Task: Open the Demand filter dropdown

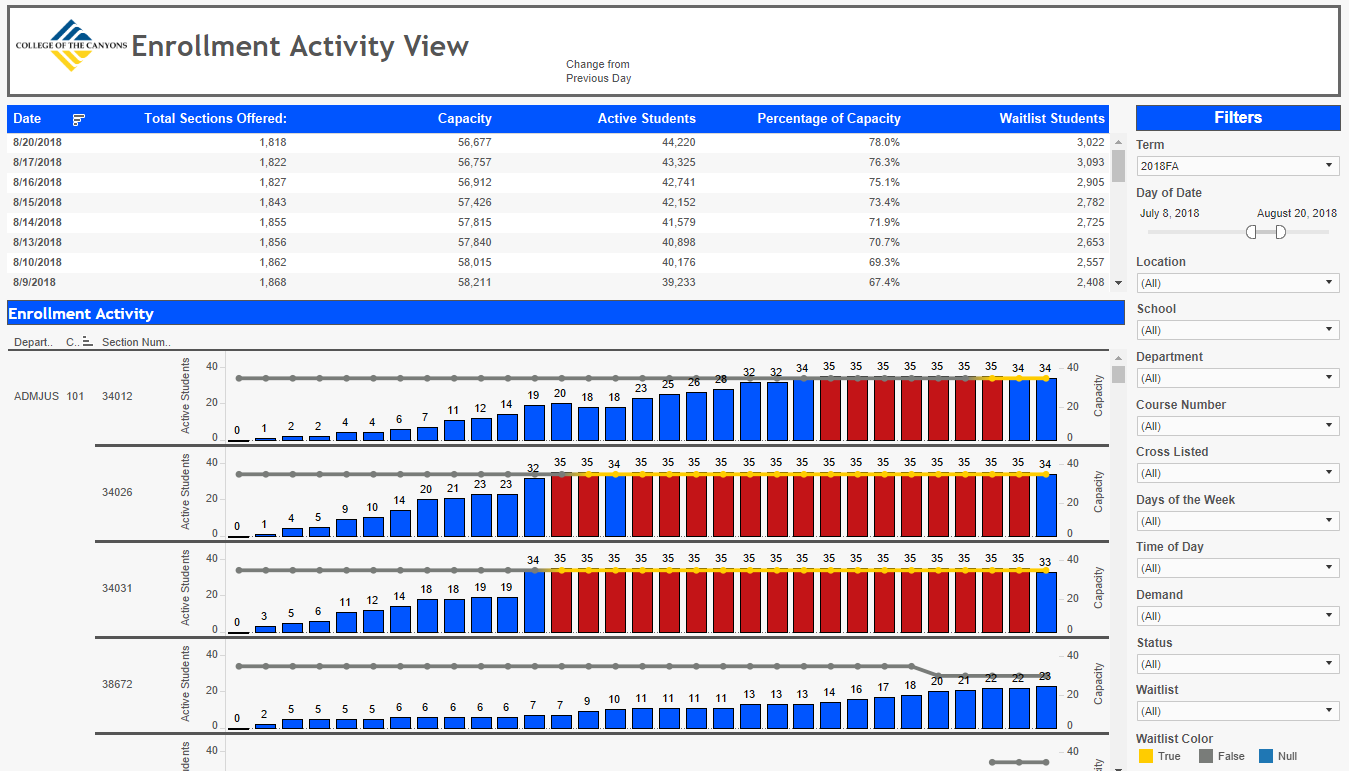Action: (x=1237, y=616)
